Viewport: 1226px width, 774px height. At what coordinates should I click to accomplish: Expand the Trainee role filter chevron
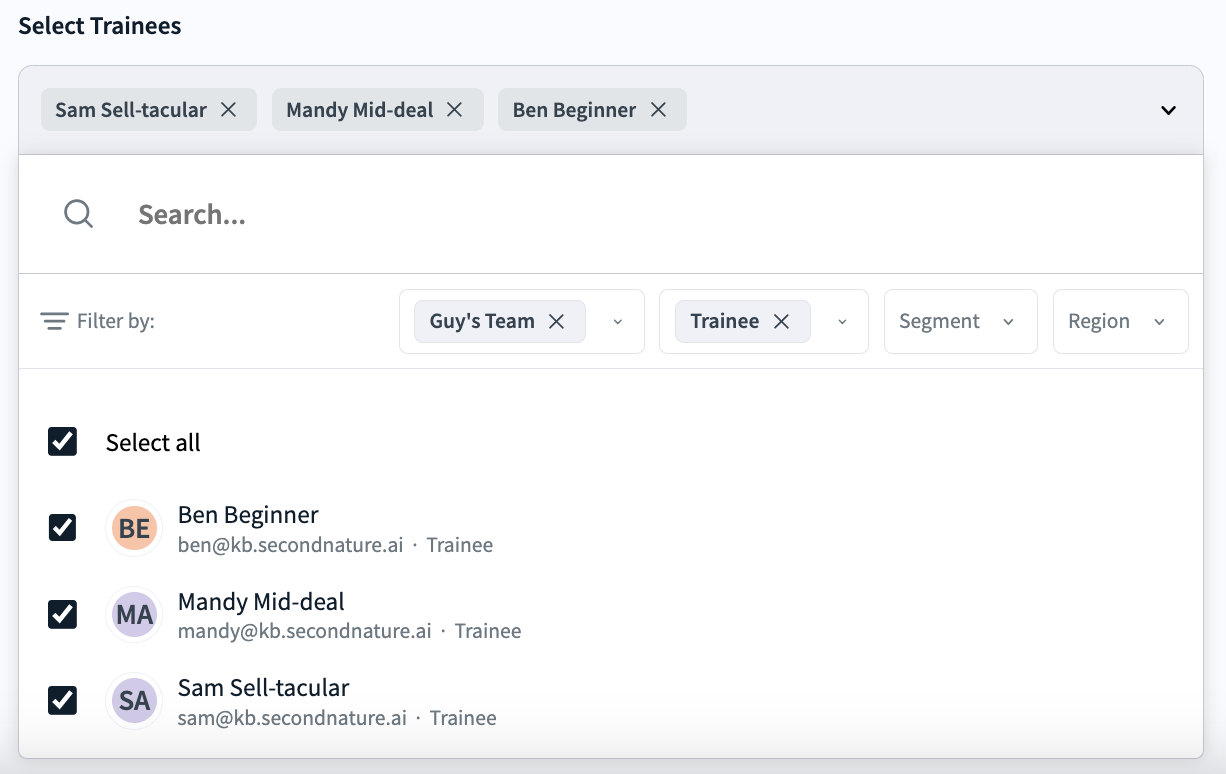[842, 321]
